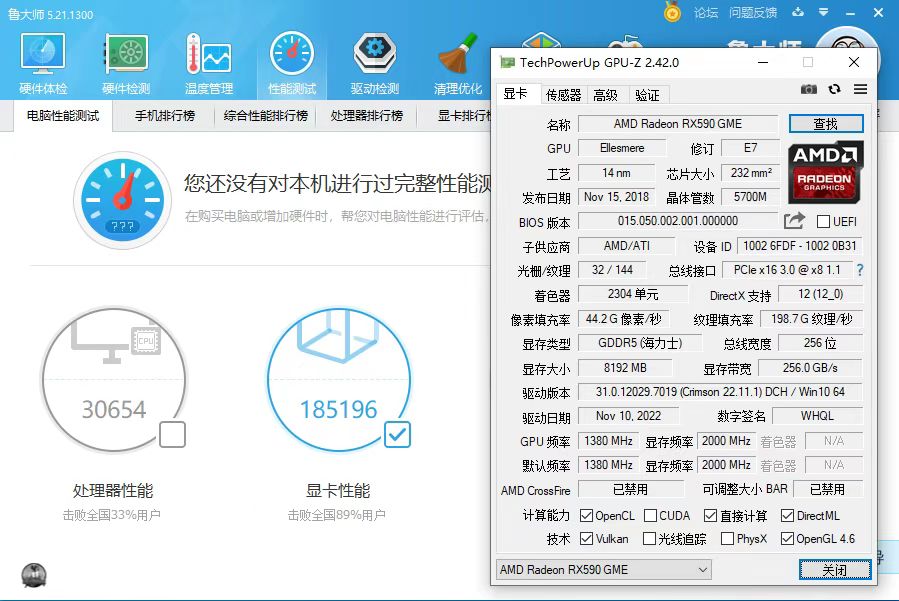
Task: Open 清理优化 cleanup broom icon
Action: 458,63
